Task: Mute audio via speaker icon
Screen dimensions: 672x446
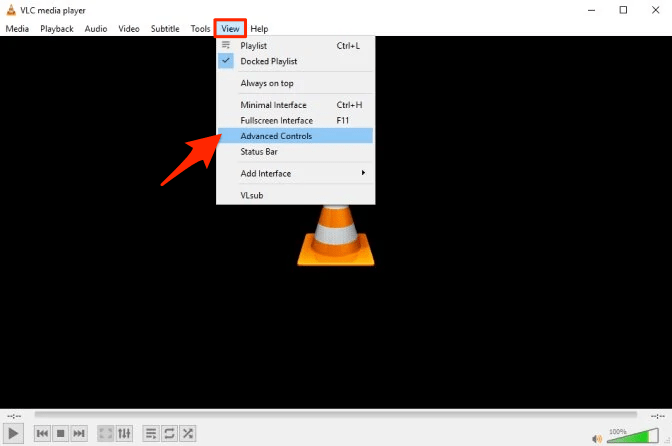Action: click(x=597, y=439)
